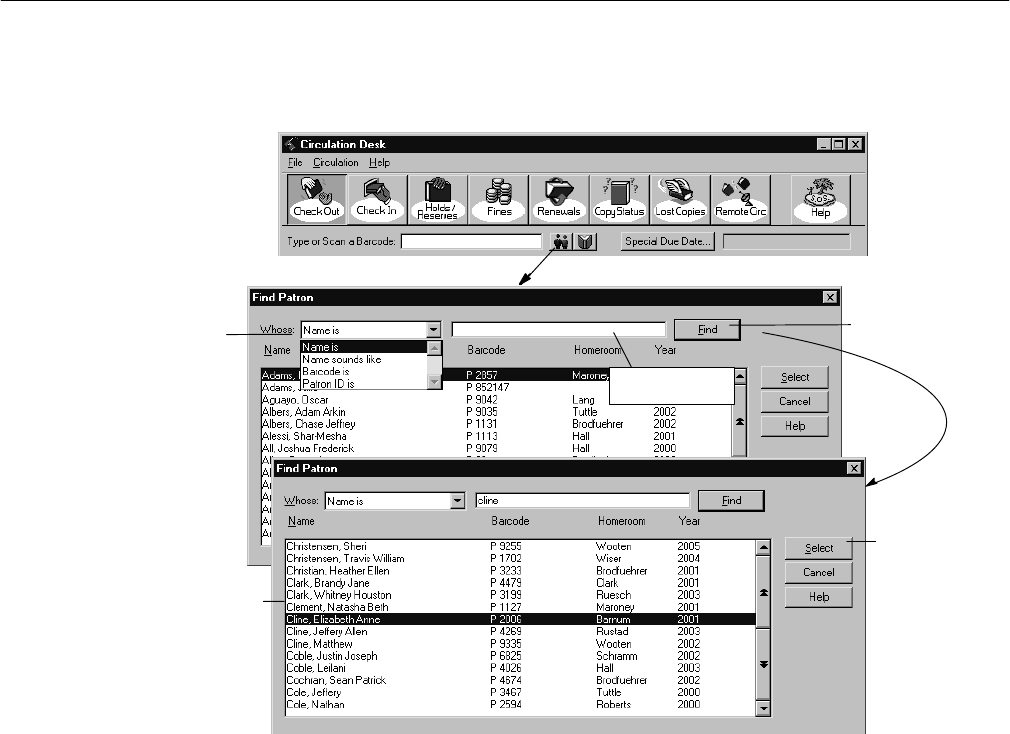Click scroll down arrow in front patron list

tap(763, 708)
